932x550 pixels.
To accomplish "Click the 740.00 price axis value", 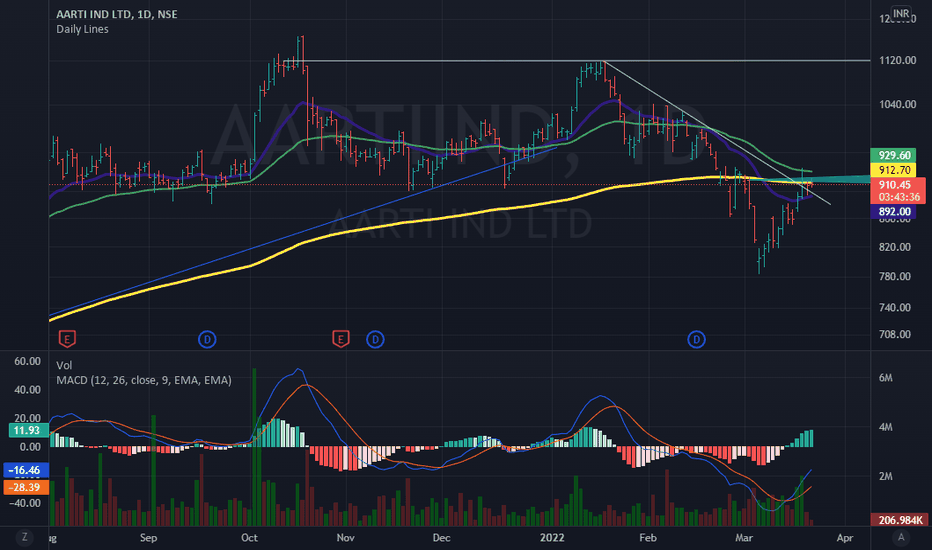I will pos(895,307).
